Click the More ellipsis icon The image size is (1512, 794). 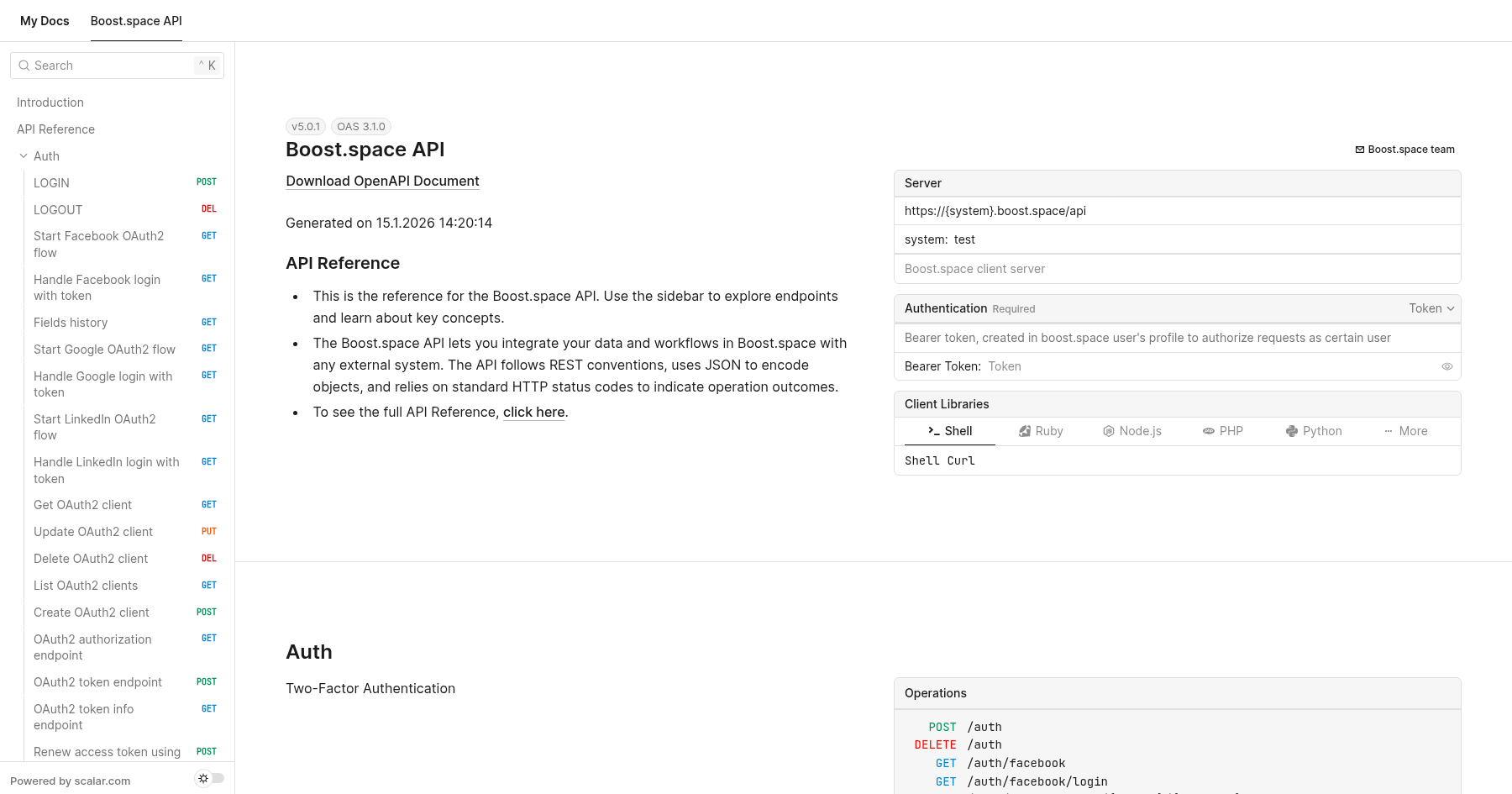click(1389, 431)
